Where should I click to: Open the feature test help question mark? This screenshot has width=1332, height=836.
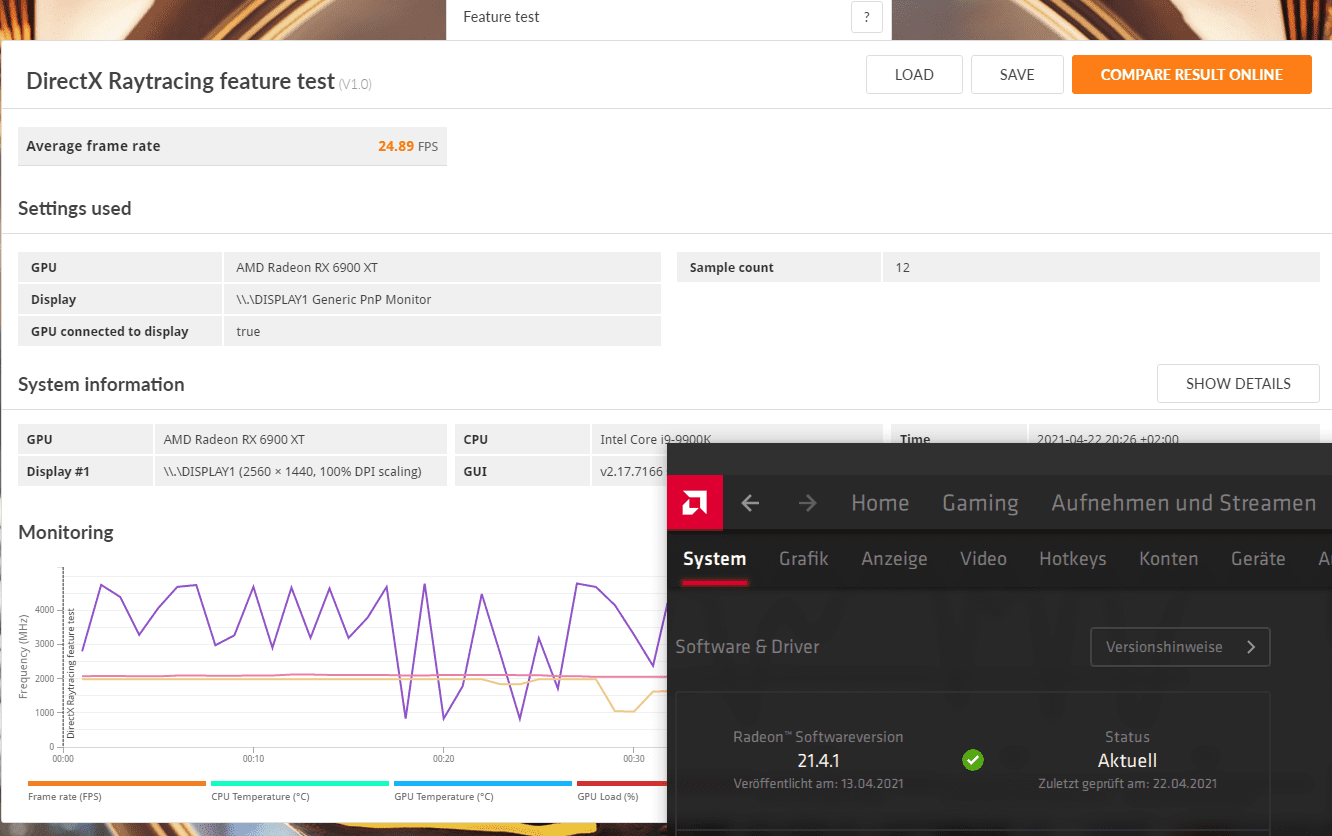coord(866,17)
